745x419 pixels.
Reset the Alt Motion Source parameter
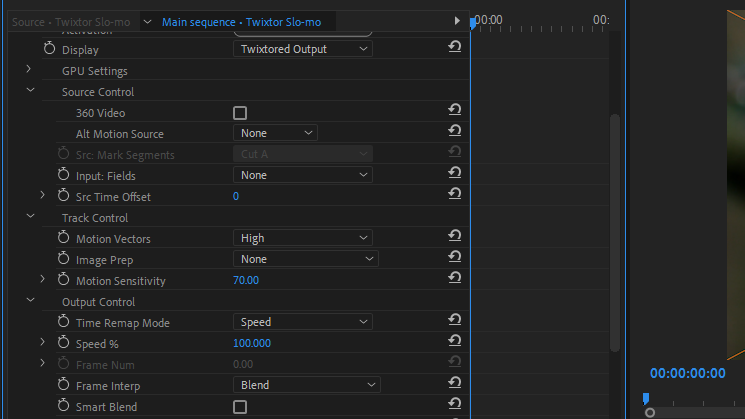coord(455,130)
